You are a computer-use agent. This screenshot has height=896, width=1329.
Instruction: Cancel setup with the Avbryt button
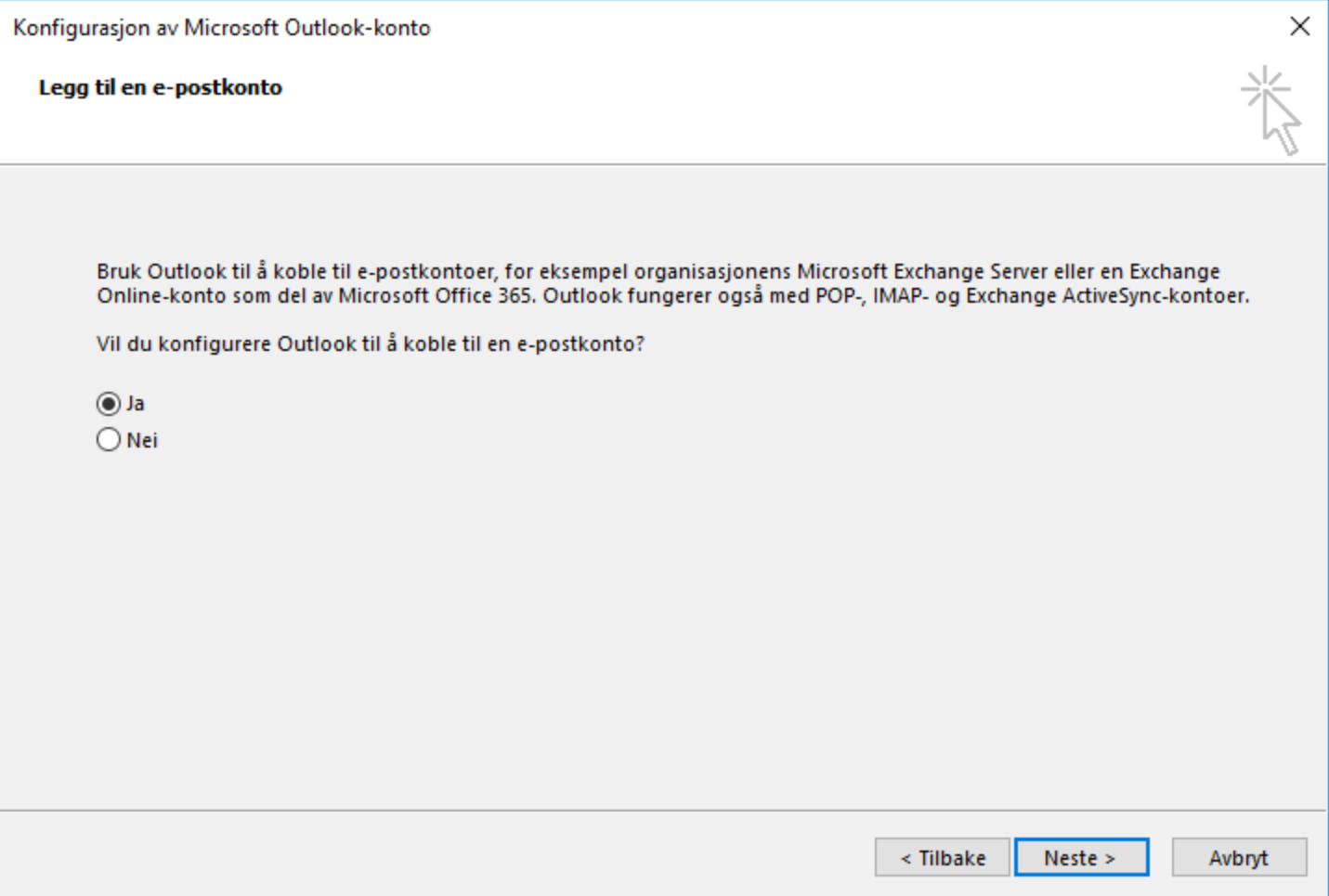click(x=1239, y=857)
